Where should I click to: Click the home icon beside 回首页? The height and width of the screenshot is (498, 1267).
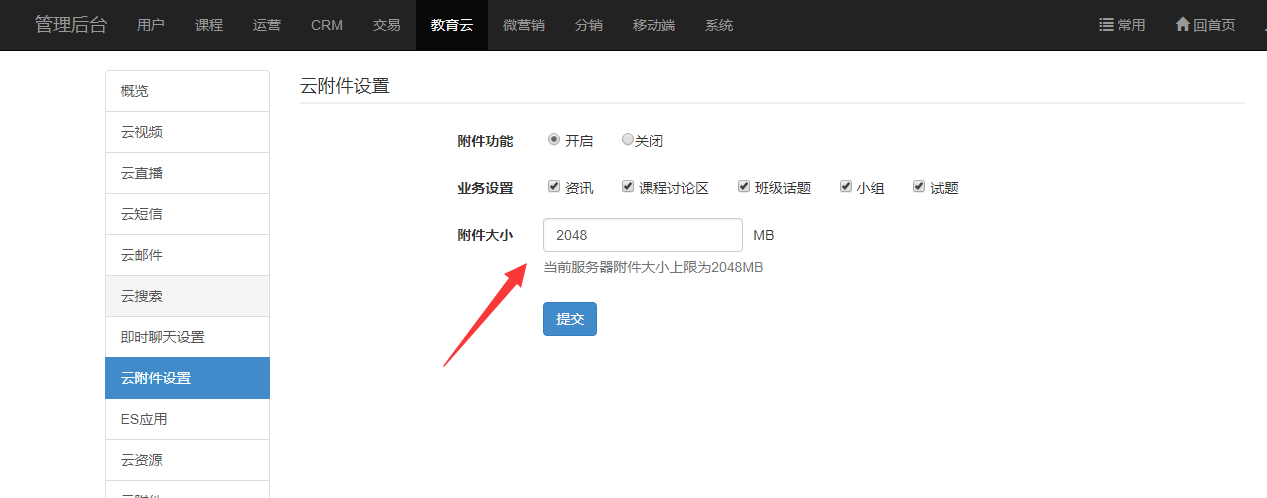tap(1182, 25)
